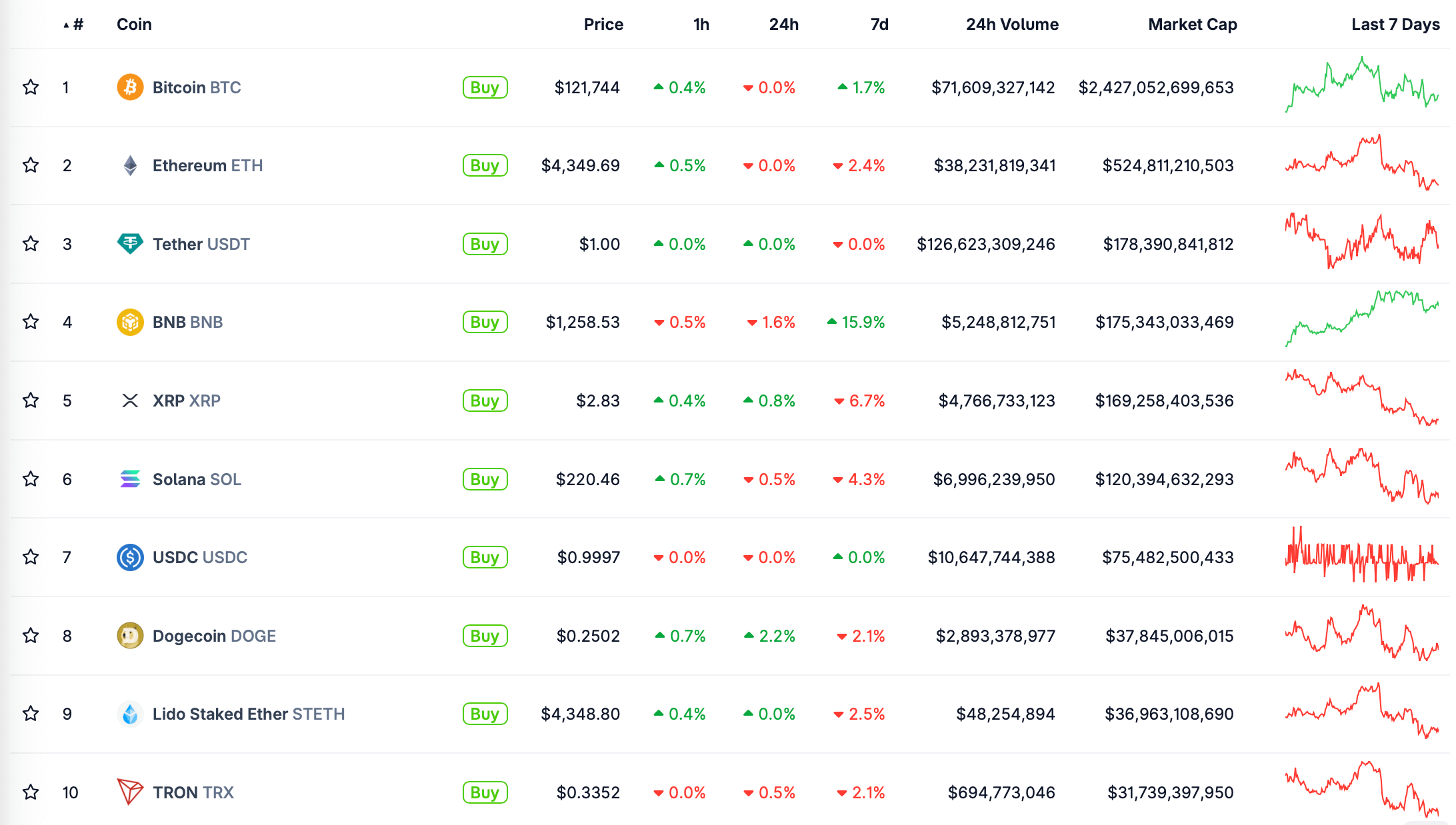Sort by the 7d change column header
The width and height of the screenshot is (1456, 825).
tap(879, 25)
